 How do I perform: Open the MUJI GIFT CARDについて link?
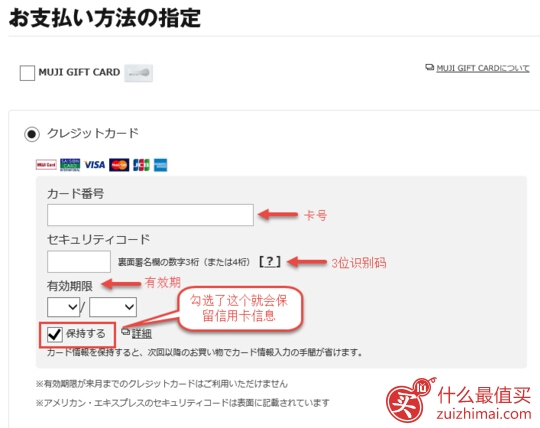(483, 68)
